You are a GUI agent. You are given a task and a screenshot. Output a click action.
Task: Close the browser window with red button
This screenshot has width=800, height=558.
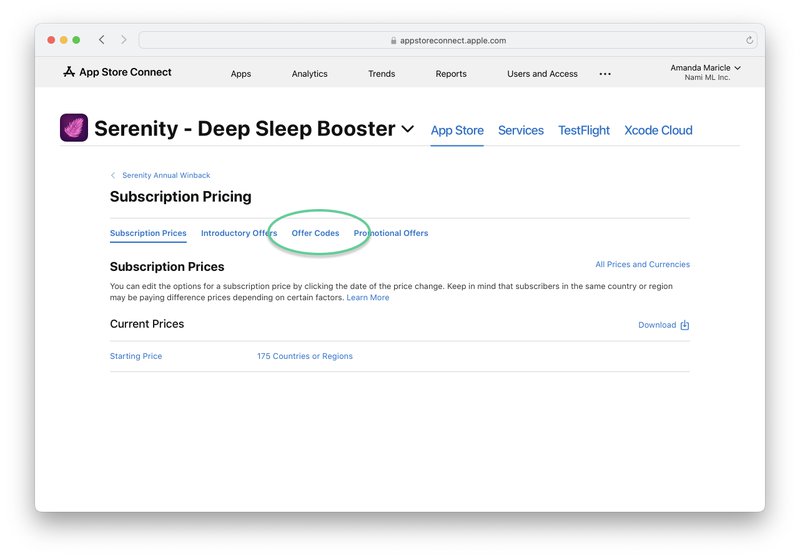point(51,40)
